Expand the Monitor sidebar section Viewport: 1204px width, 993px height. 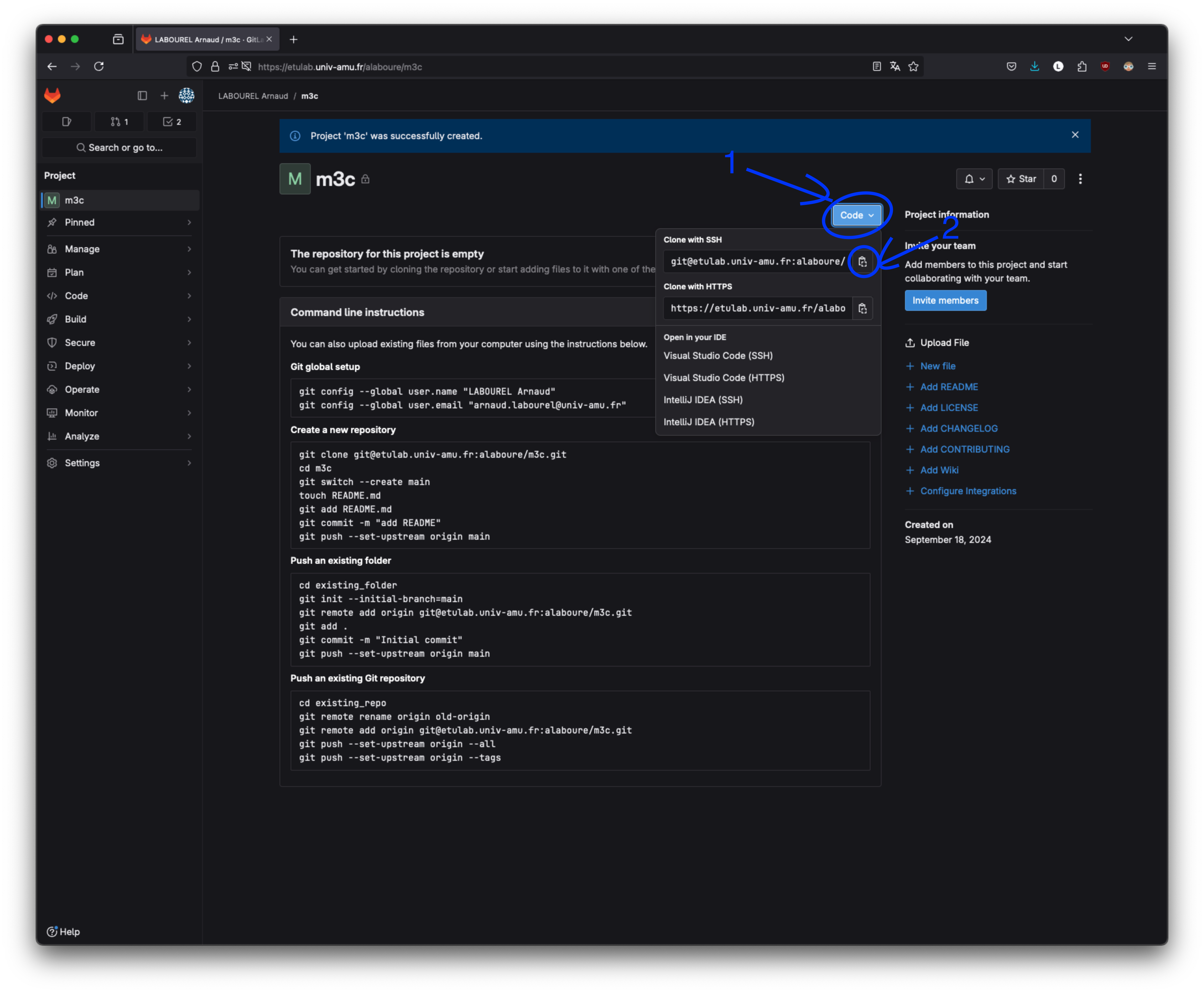(120, 413)
